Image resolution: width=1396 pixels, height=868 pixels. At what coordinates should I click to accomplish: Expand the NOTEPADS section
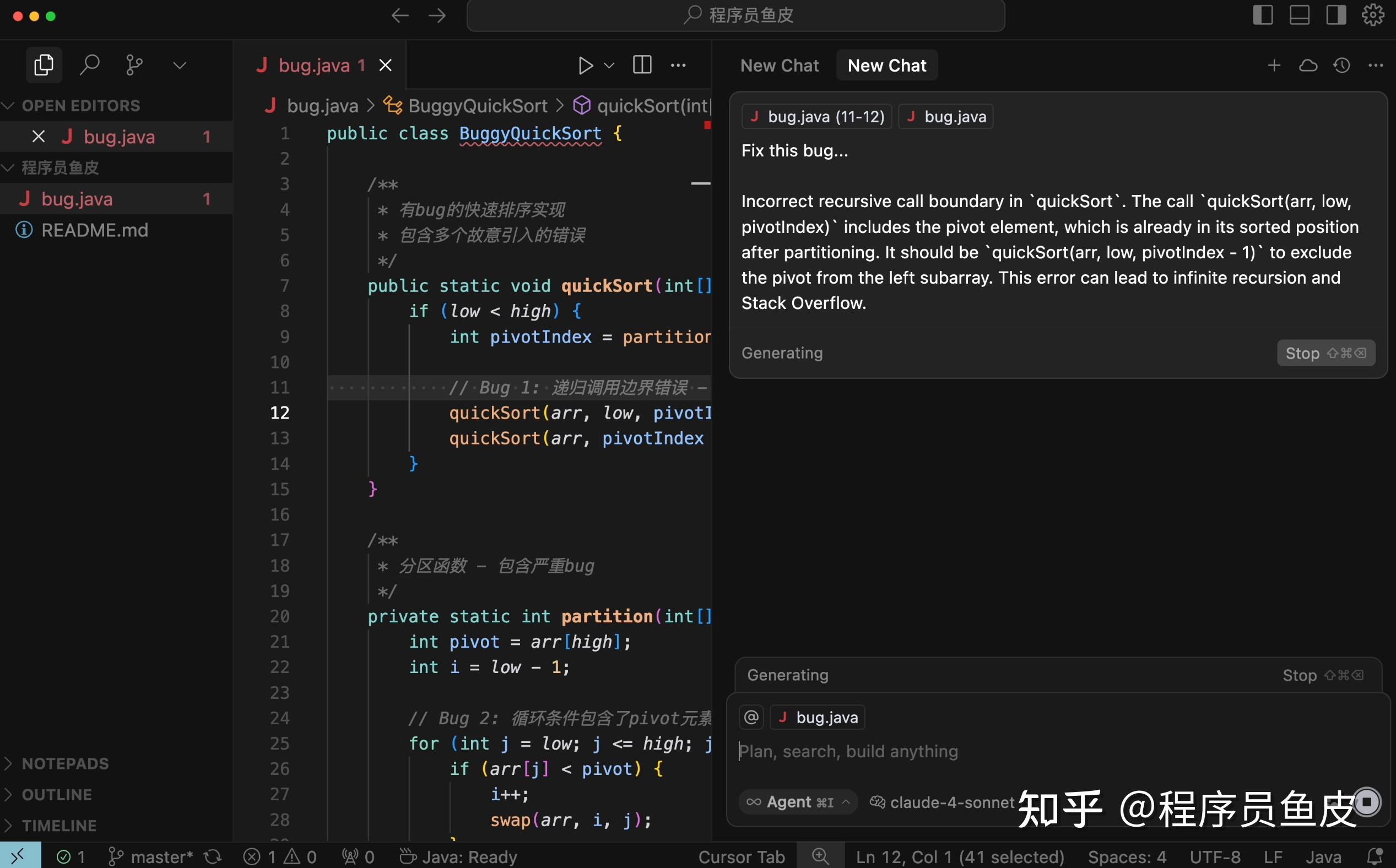pos(64,763)
